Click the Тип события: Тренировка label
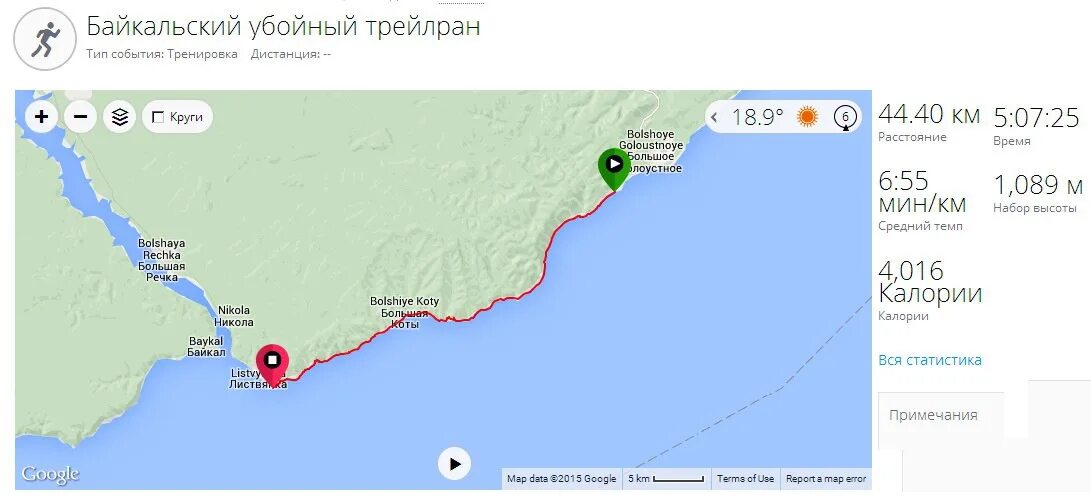 tap(162, 54)
